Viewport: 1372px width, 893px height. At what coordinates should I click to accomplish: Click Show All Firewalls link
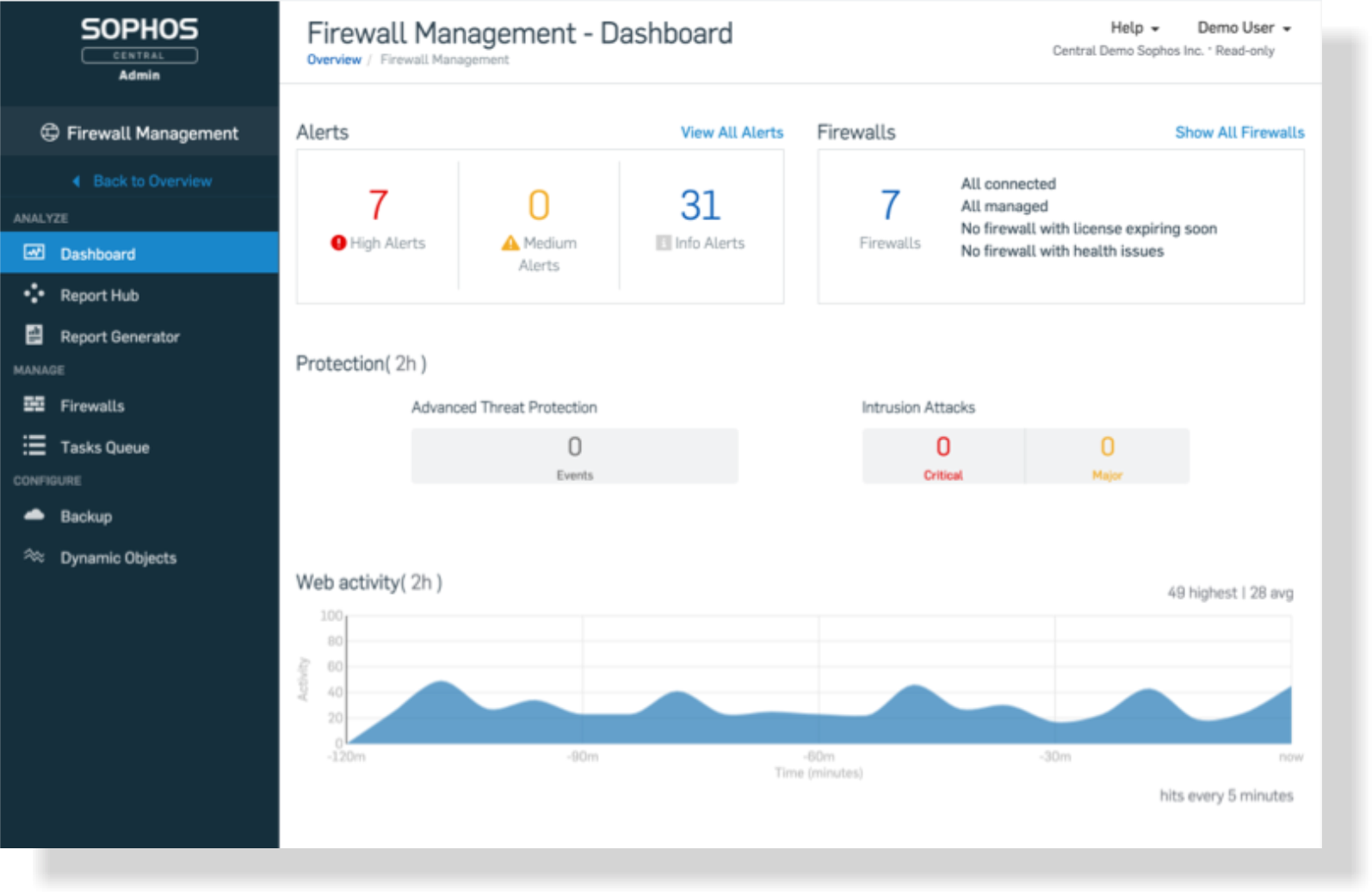pos(1239,132)
